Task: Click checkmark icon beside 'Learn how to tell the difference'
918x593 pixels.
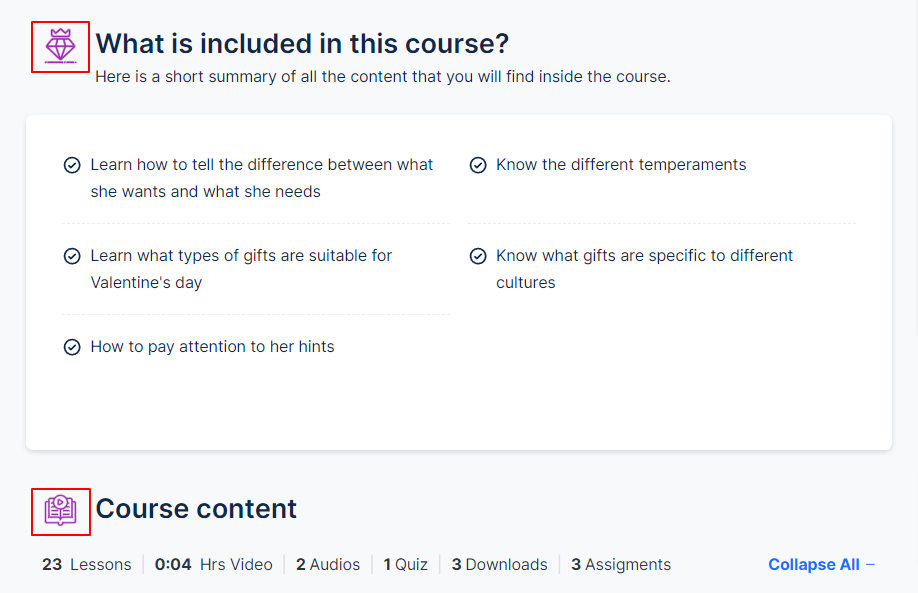Action: point(72,166)
